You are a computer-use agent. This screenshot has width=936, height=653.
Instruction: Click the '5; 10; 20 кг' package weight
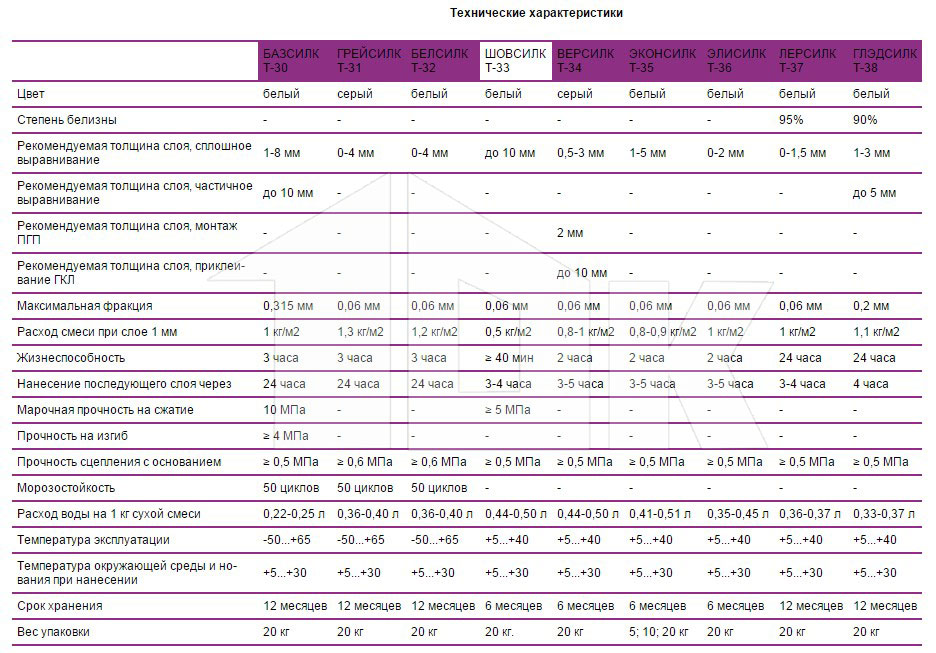658,632
